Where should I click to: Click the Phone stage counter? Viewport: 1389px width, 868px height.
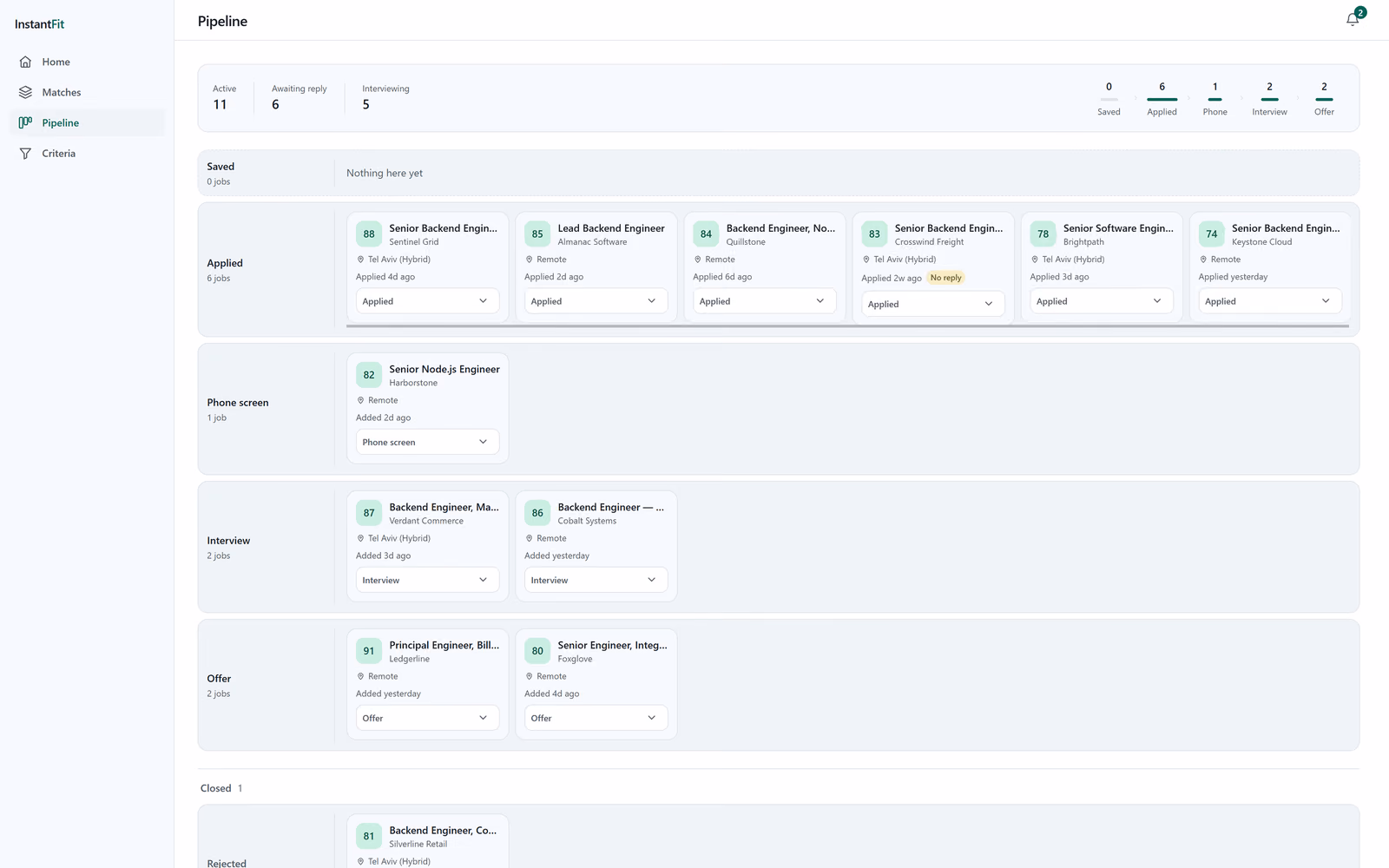(1215, 98)
